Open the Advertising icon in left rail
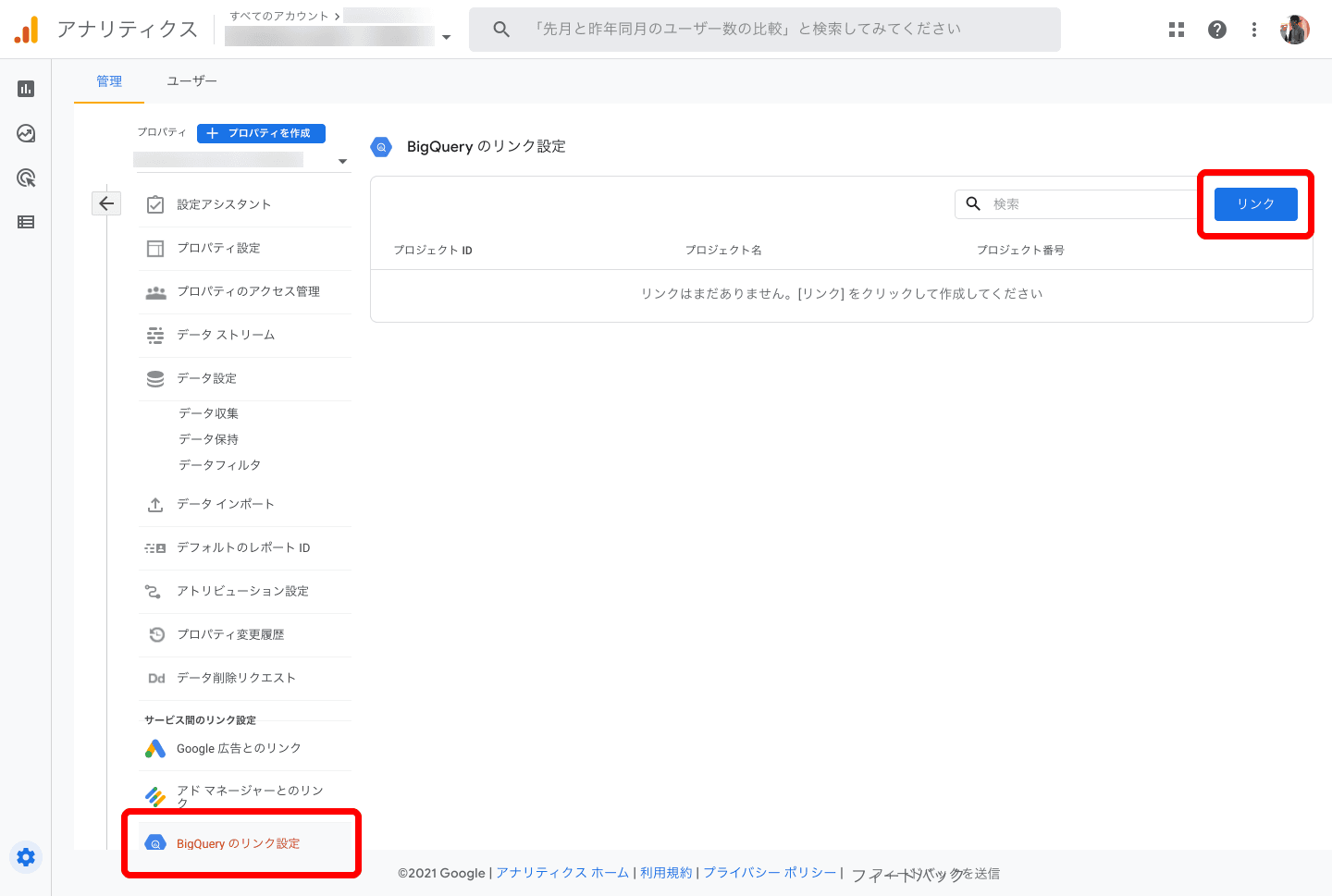The image size is (1332, 896). pos(26,178)
